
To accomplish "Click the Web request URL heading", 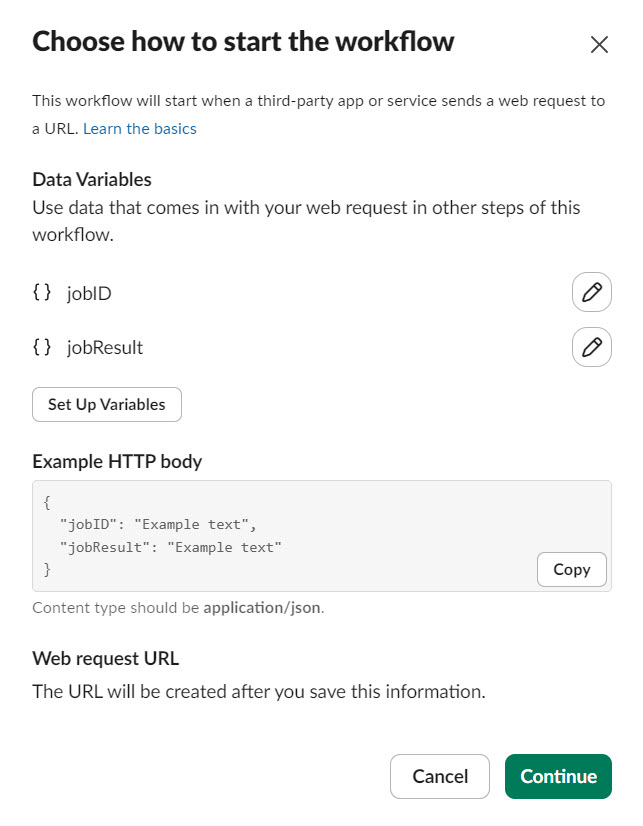I will tap(106, 658).
